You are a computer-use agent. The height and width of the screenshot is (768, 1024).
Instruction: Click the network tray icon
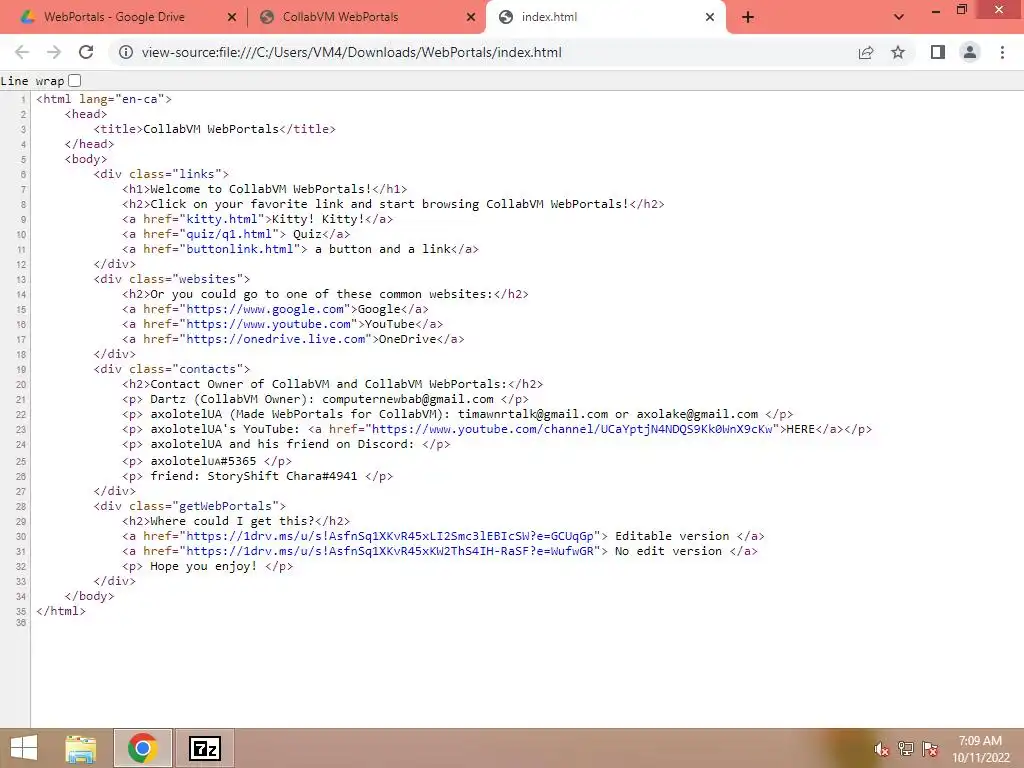[906, 748]
